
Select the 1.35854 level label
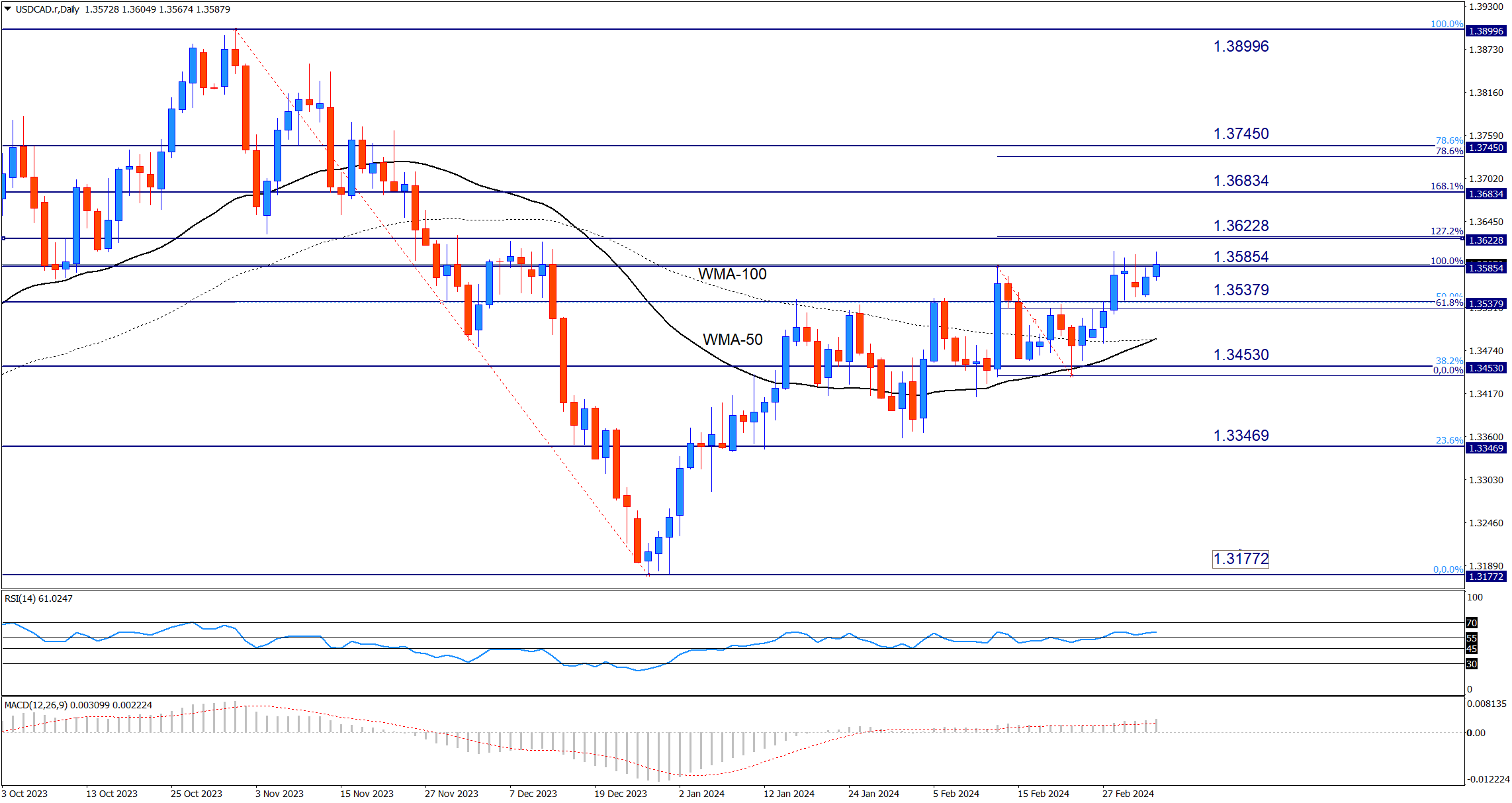pyautogui.click(x=1241, y=257)
